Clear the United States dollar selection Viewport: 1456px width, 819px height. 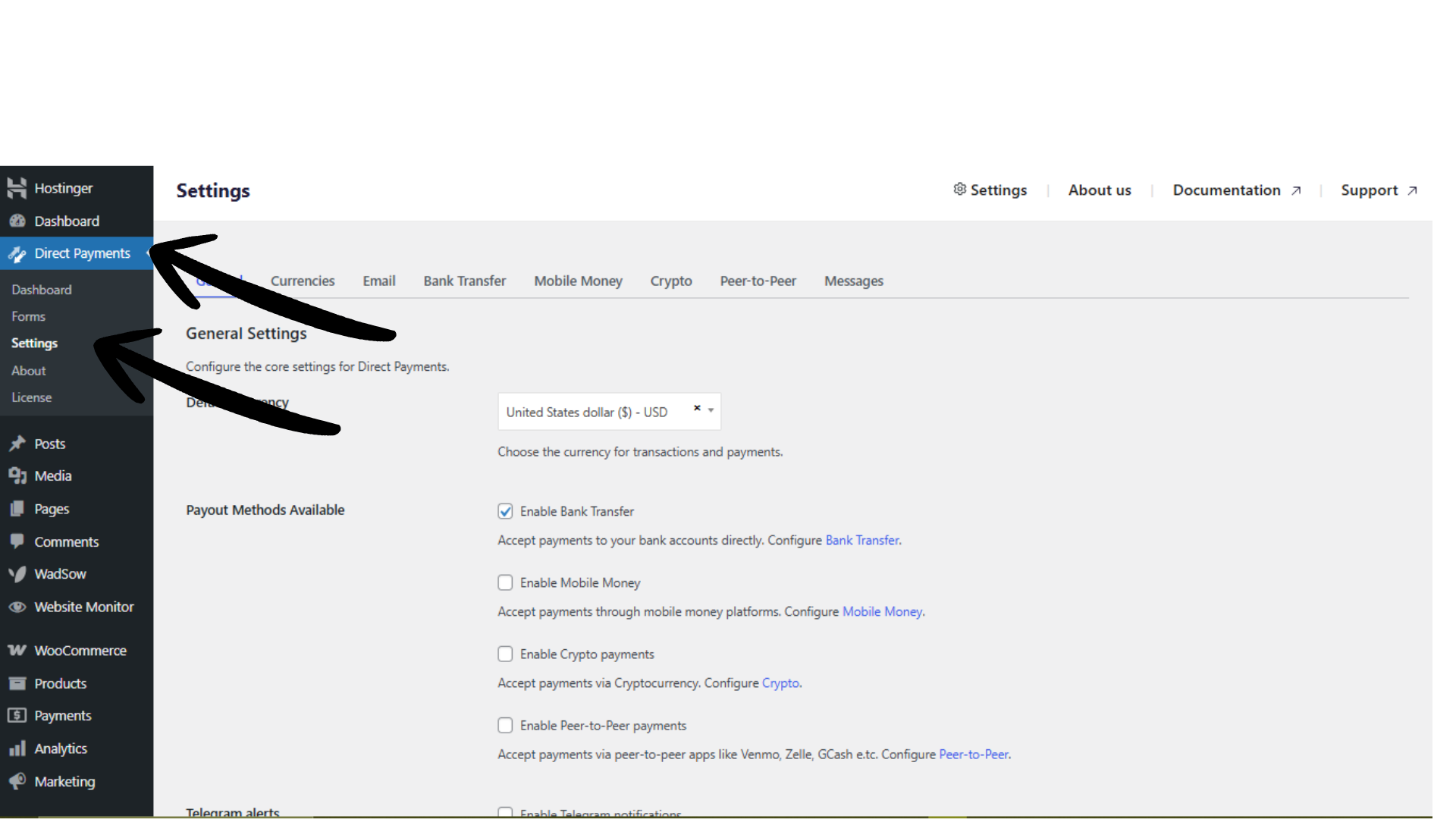[x=696, y=407]
